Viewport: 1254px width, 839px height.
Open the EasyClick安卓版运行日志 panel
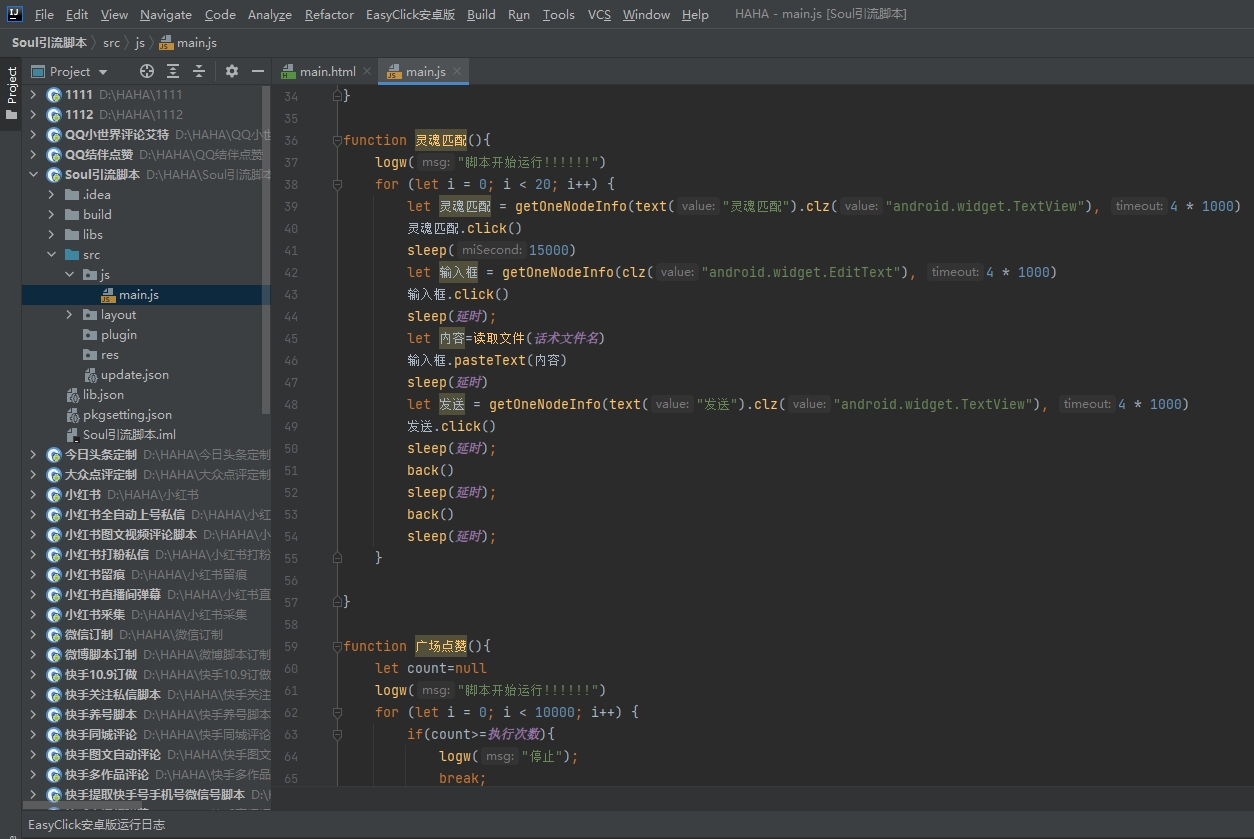coord(97,825)
